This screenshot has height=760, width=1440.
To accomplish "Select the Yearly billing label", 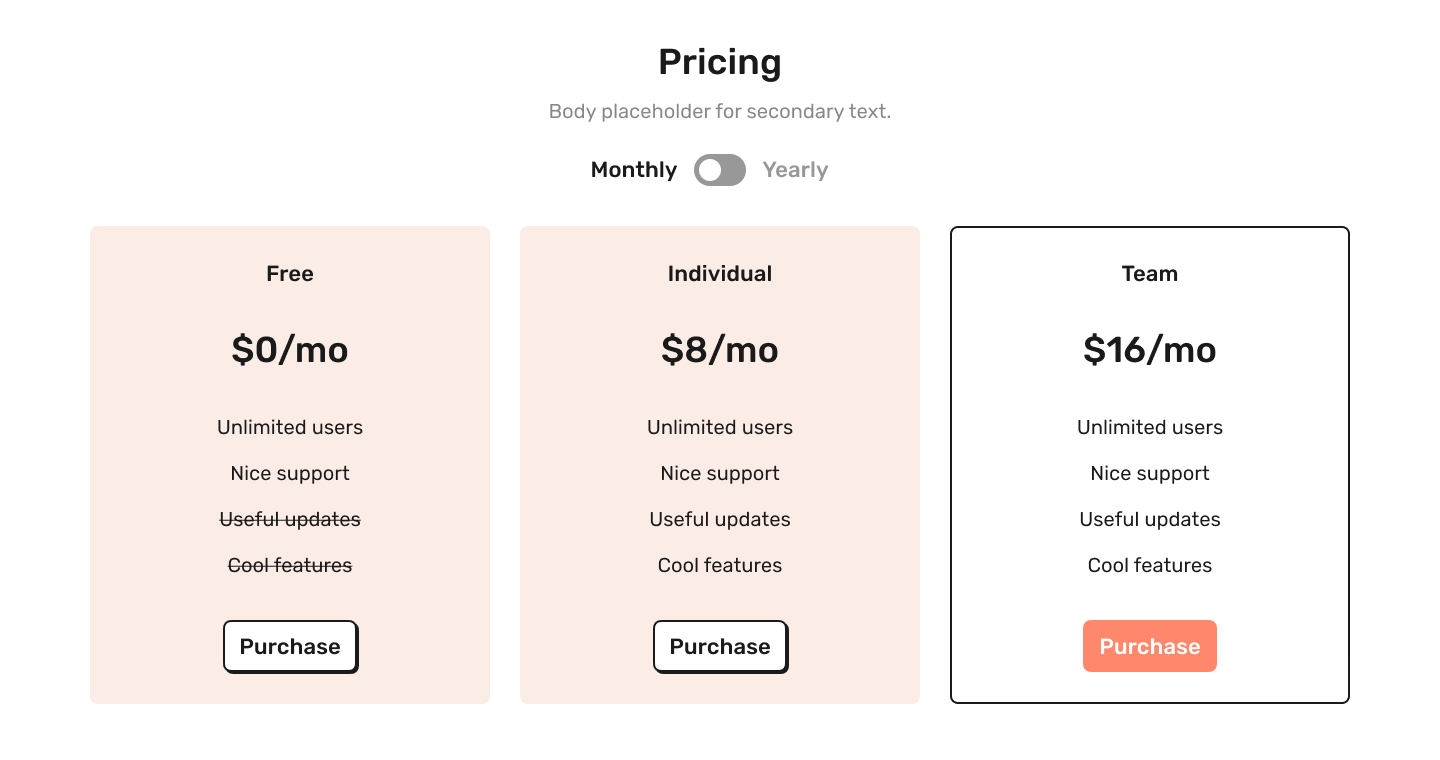I will pos(795,170).
